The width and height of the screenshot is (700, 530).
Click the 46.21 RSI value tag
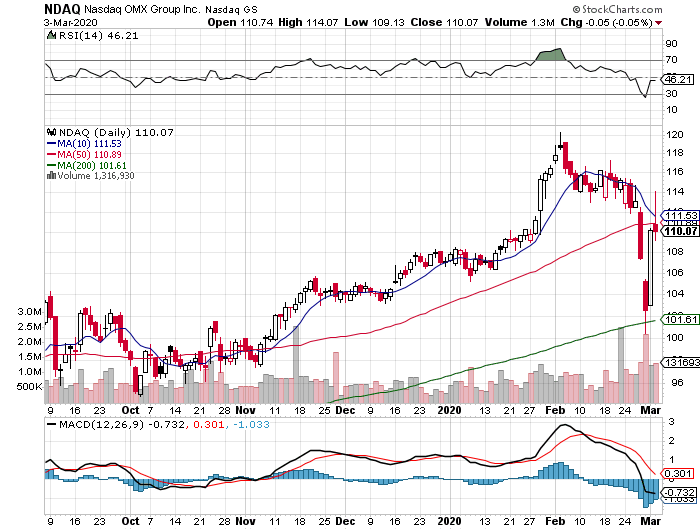click(x=678, y=78)
